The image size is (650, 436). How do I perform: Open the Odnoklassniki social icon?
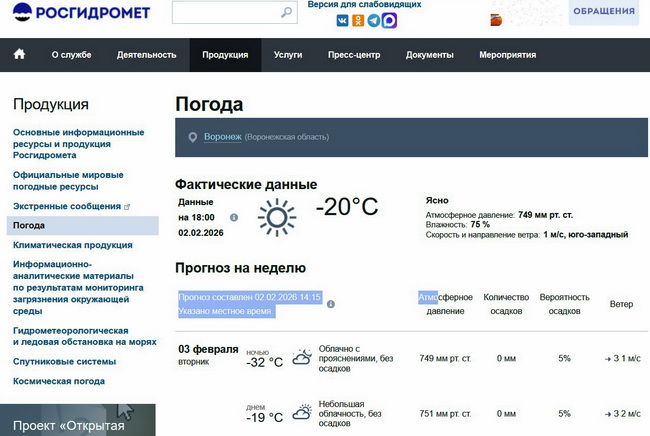(358, 20)
